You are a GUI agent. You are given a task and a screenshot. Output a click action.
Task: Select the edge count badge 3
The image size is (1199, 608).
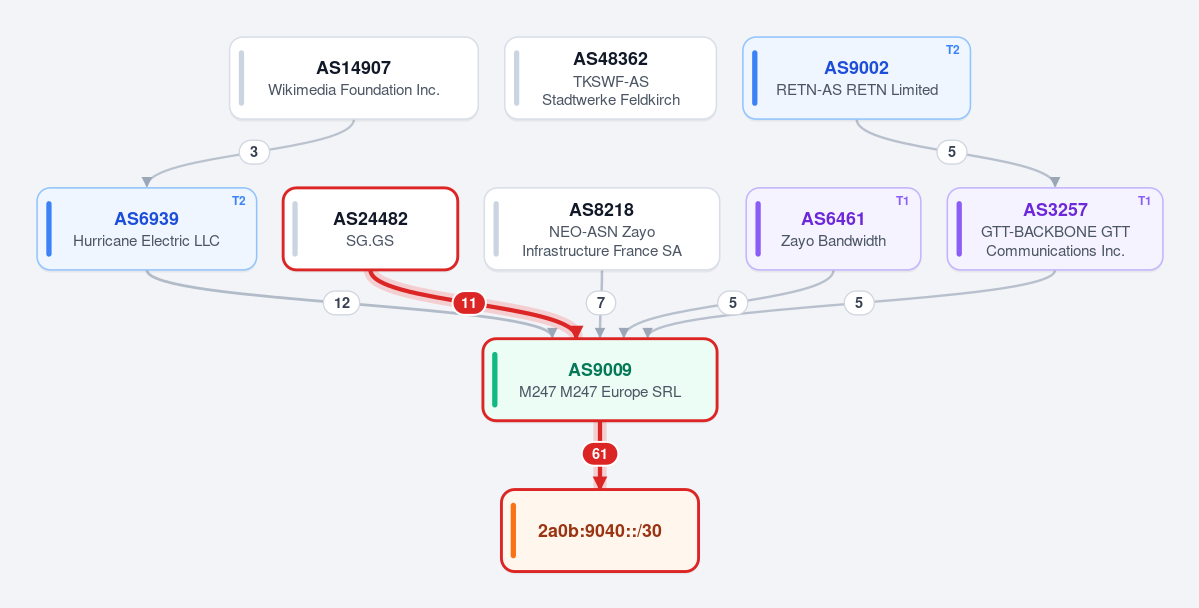(254, 152)
